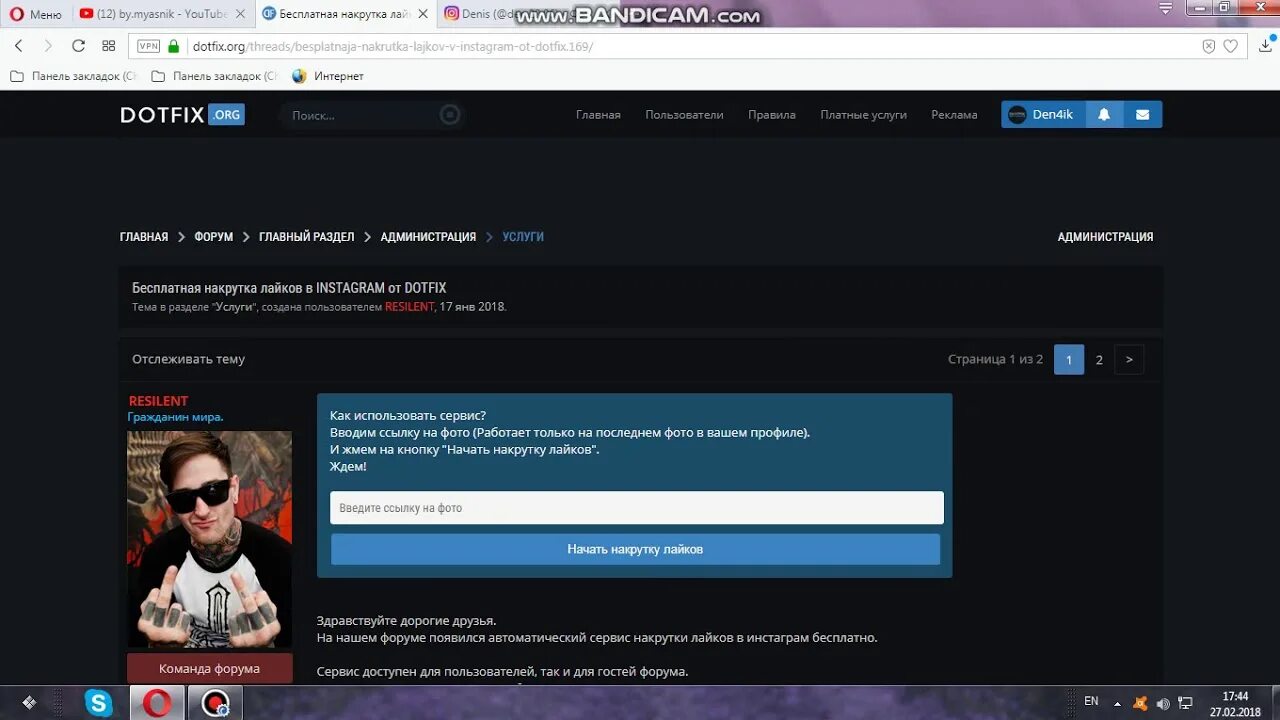
Task: Open volume speaker tray icon
Action: click(1163, 703)
